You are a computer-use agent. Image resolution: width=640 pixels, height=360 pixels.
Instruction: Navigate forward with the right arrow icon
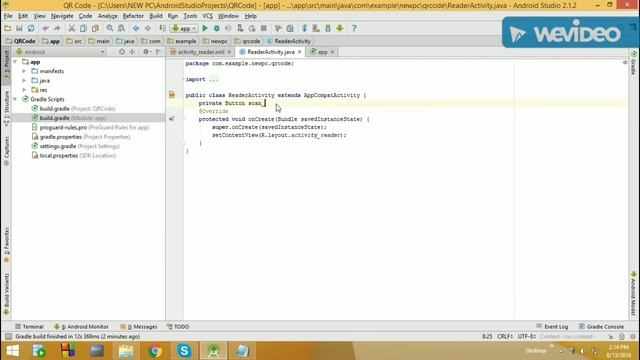point(148,28)
